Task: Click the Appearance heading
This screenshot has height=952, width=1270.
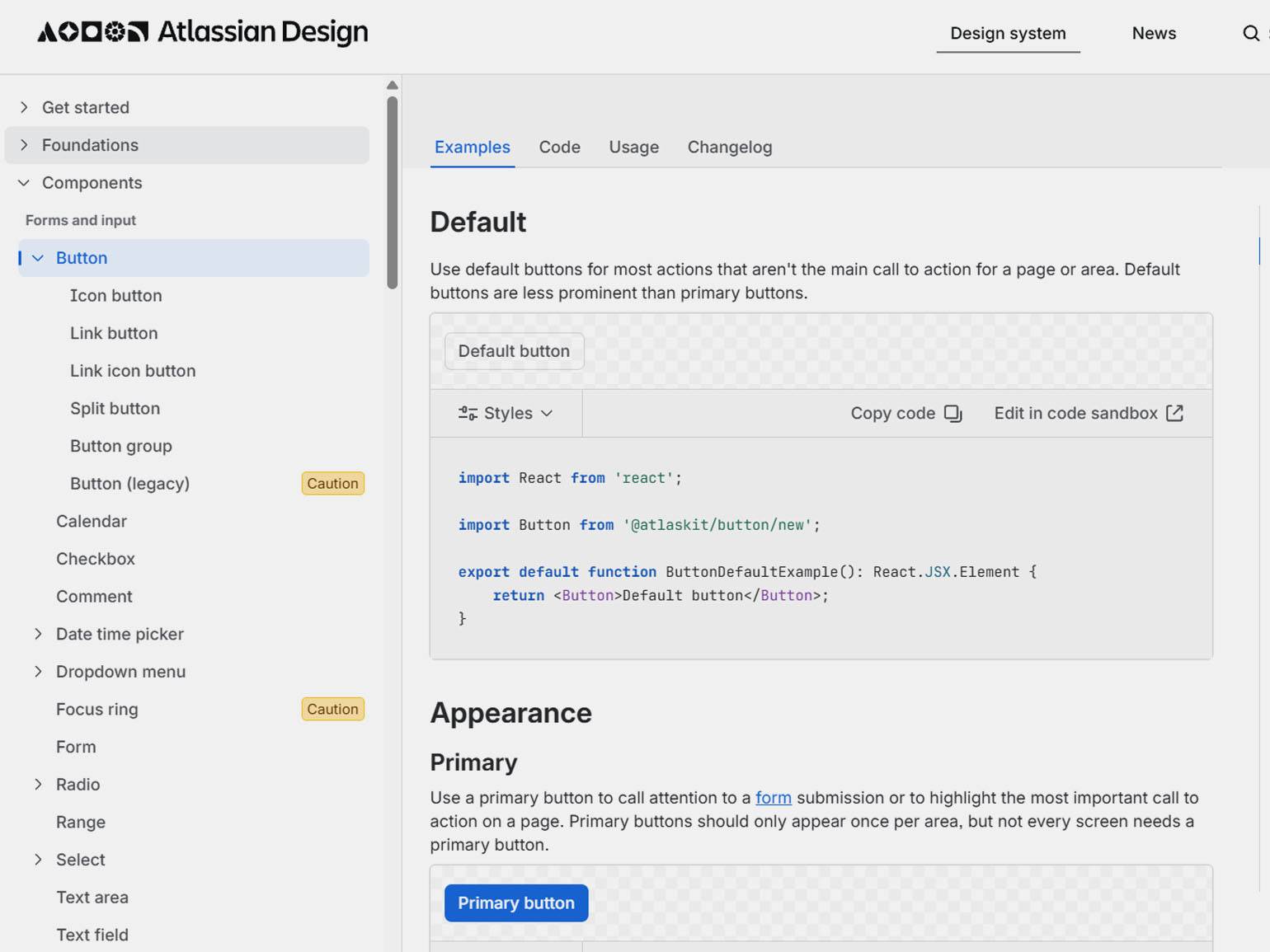Action: (511, 713)
